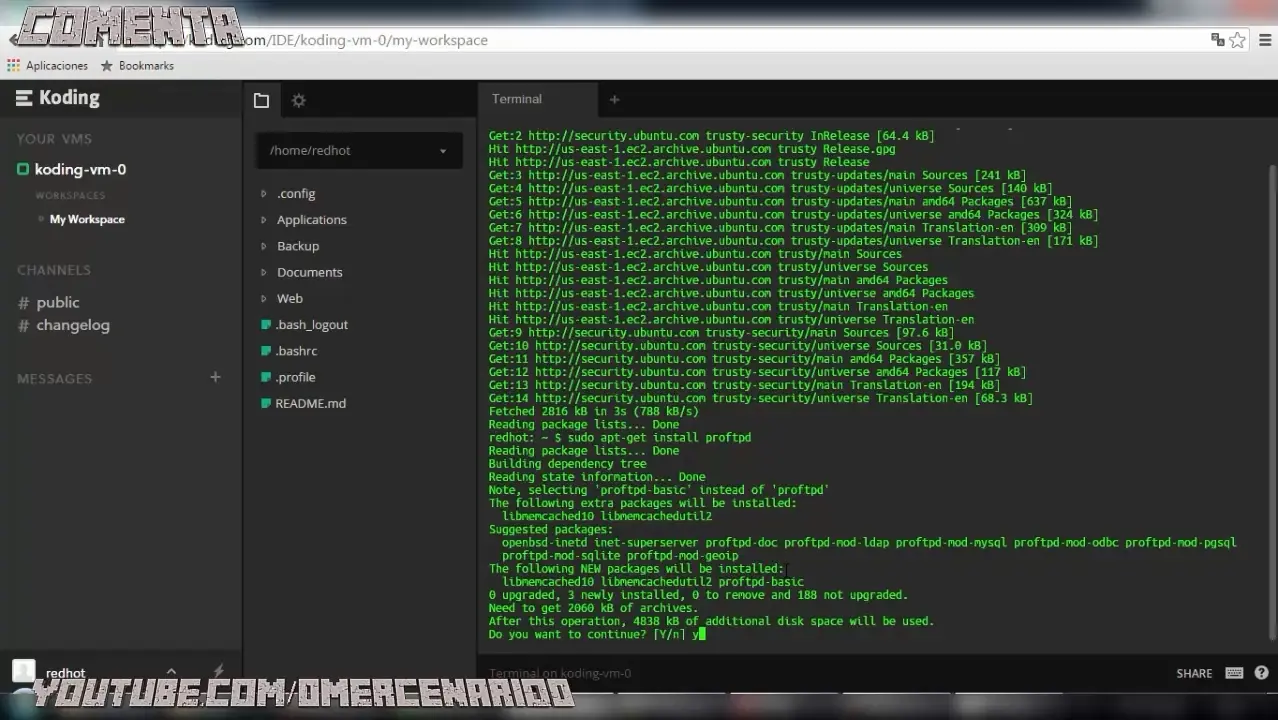Bookmark this page with the star icon
Screen dimensions: 1278x720
(1238, 40)
